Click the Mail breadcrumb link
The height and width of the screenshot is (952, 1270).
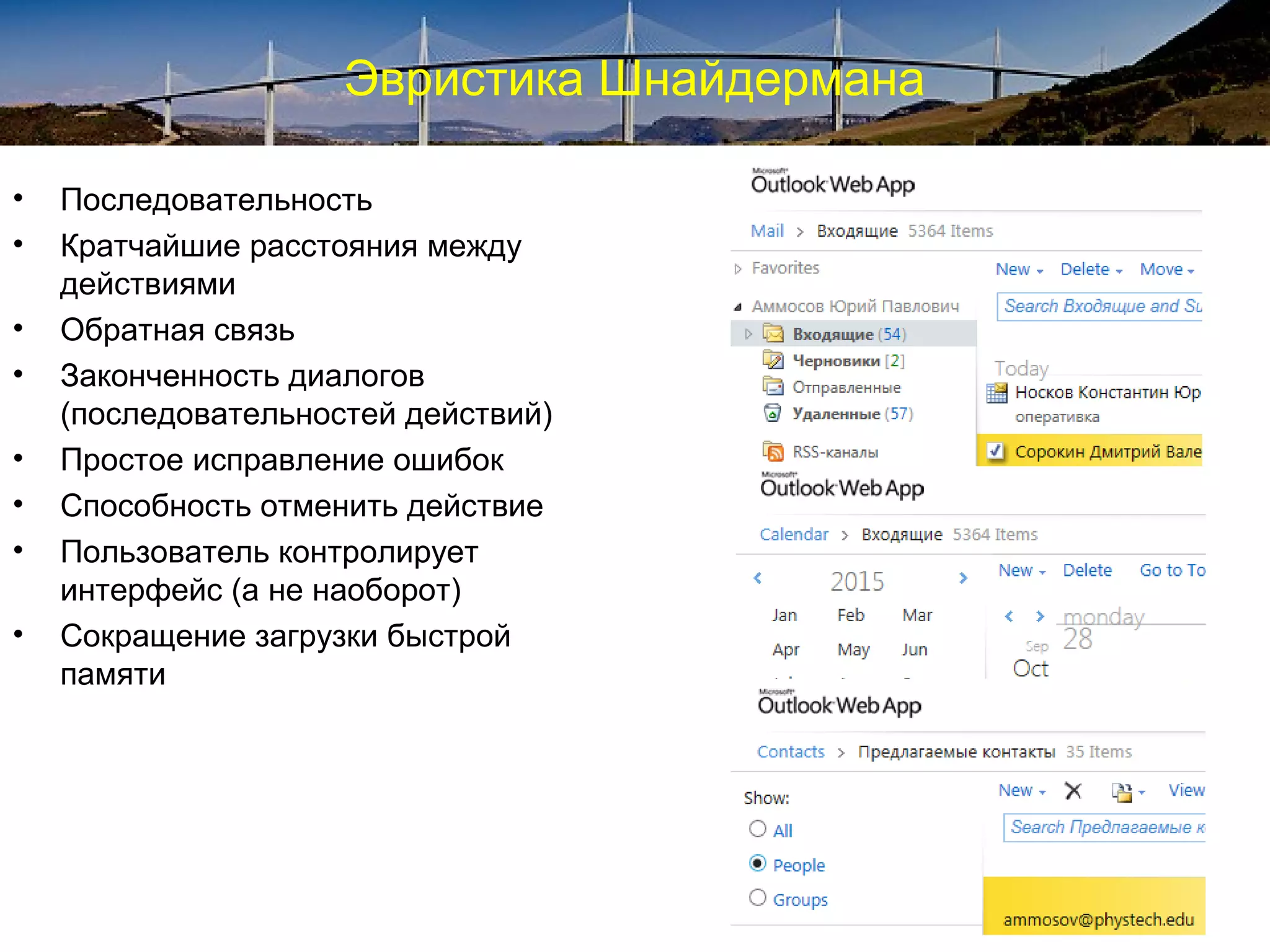pos(767,231)
